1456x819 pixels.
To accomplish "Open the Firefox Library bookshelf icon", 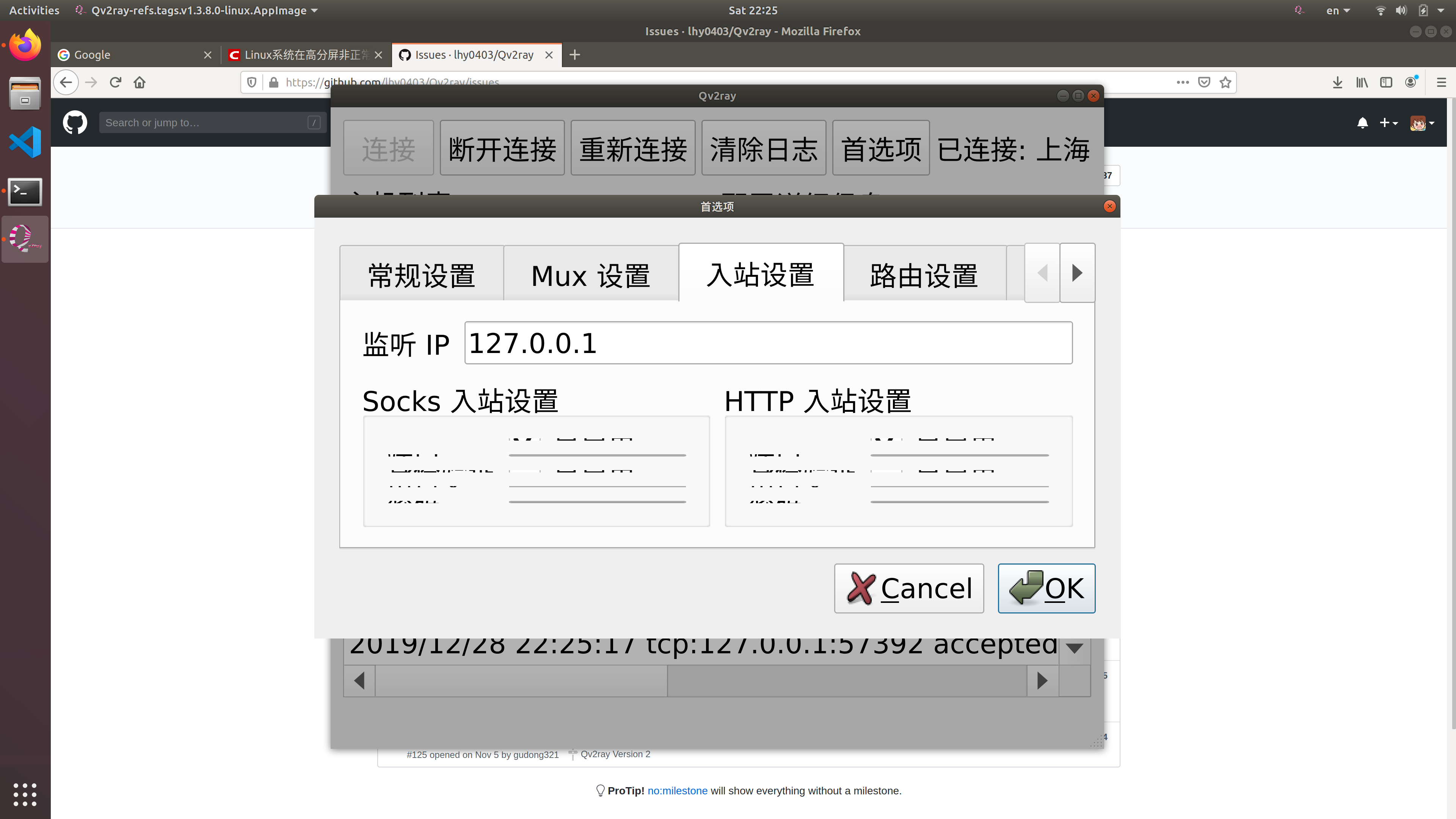I will 1362,82.
